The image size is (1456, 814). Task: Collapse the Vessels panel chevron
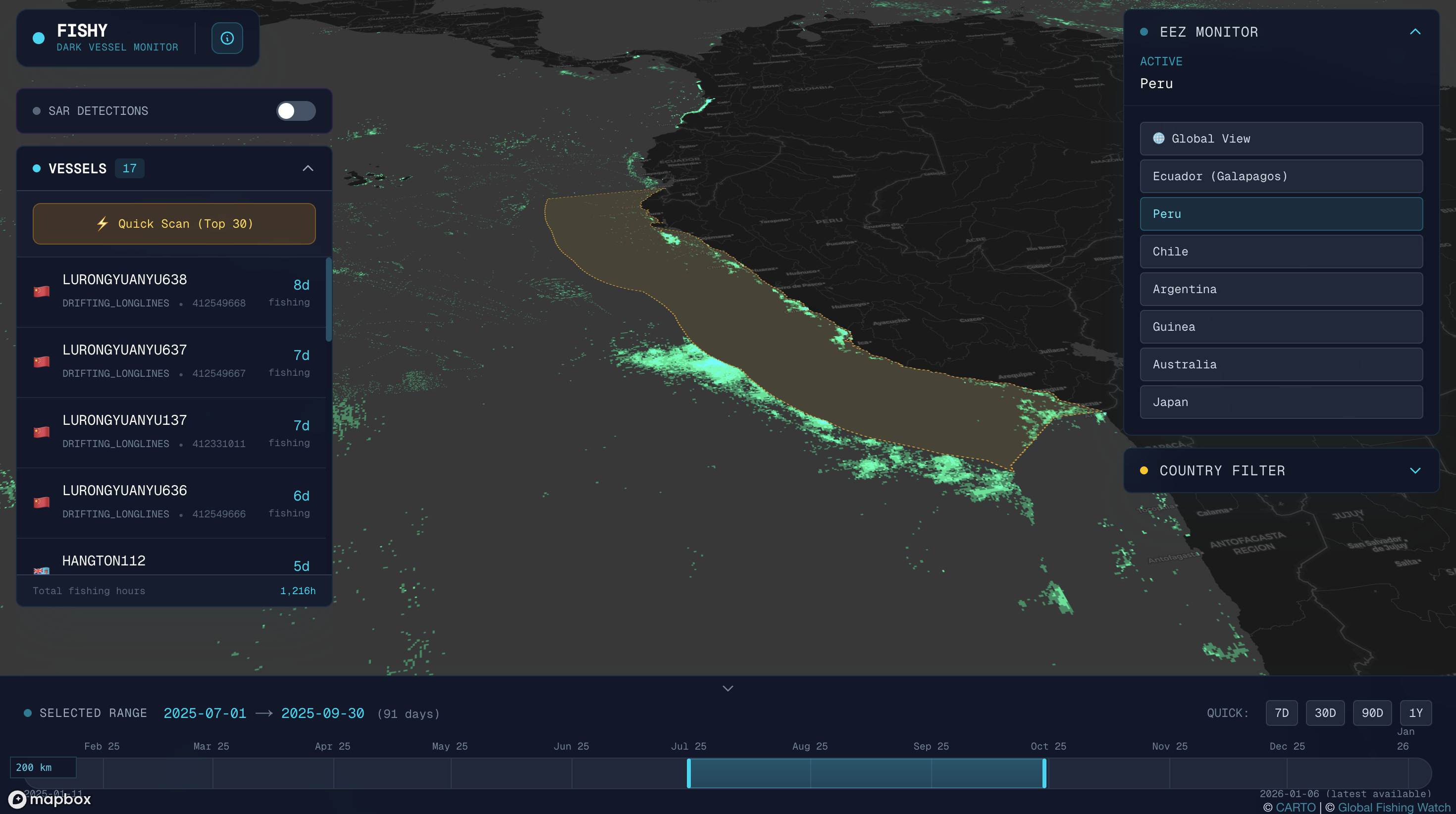coord(308,168)
